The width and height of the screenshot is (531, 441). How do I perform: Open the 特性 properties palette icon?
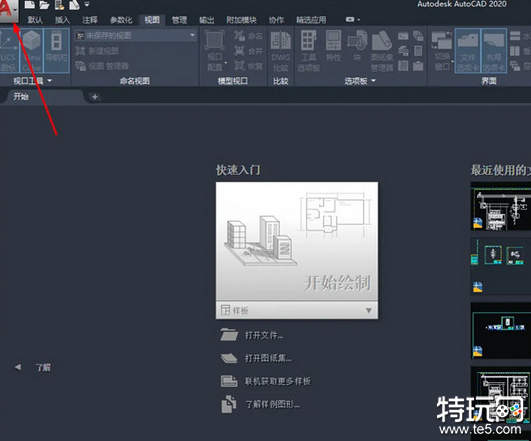pyautogui.click(x=333, y=46)
